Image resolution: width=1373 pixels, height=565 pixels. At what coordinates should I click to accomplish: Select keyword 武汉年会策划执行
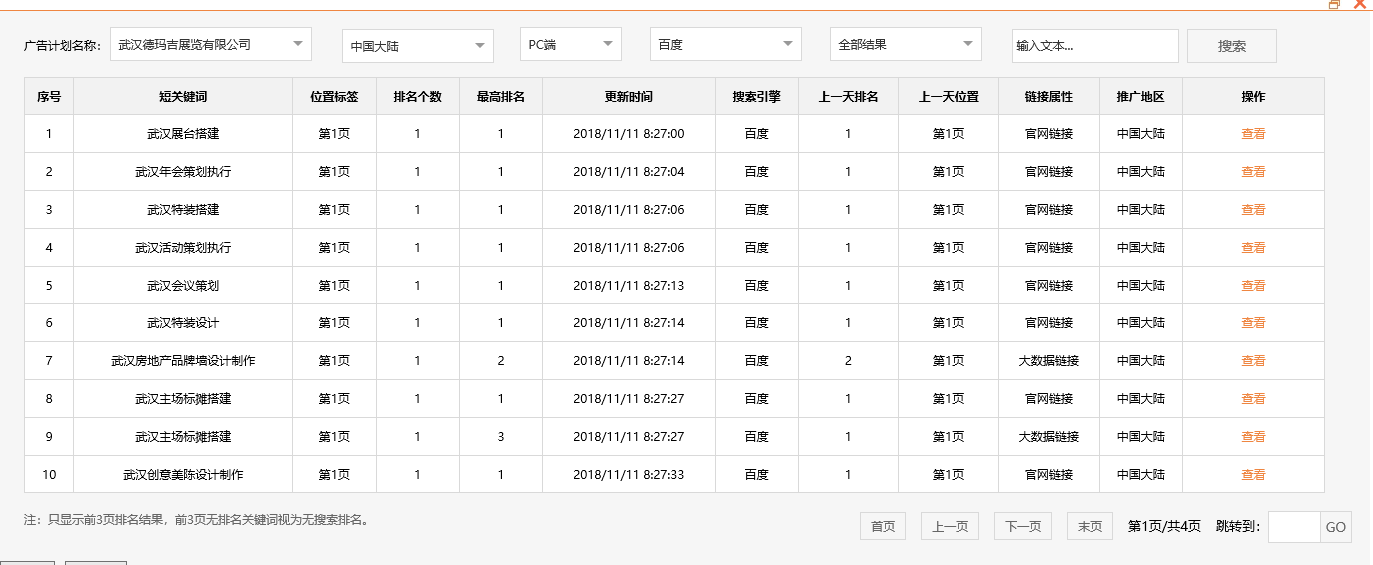(183, 172)
